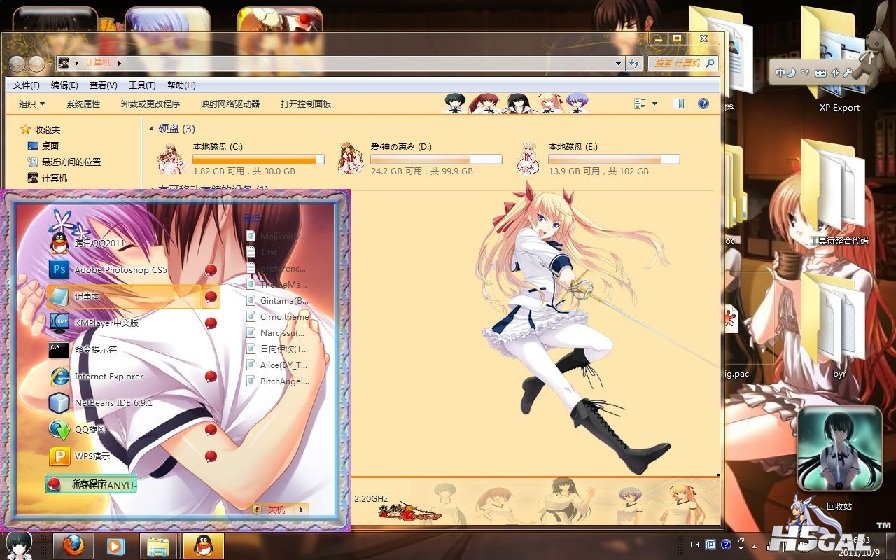The width and height of the screenshot is (896, 560).
Task: Collapse the Hard Disk Drives (3) group
Action: 151,129
